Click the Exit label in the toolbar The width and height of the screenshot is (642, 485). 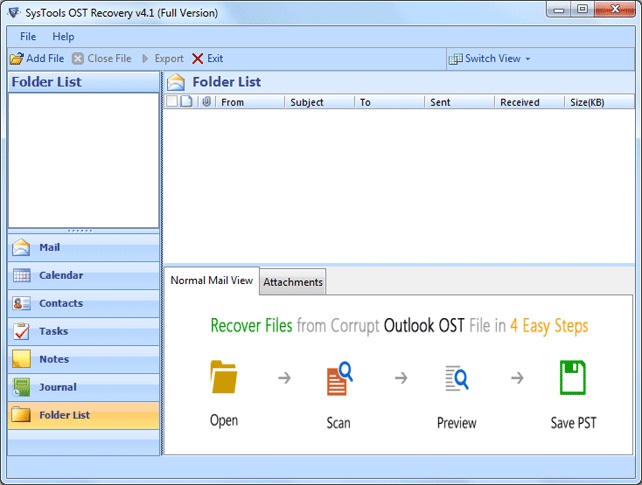(x=215, y=59)
